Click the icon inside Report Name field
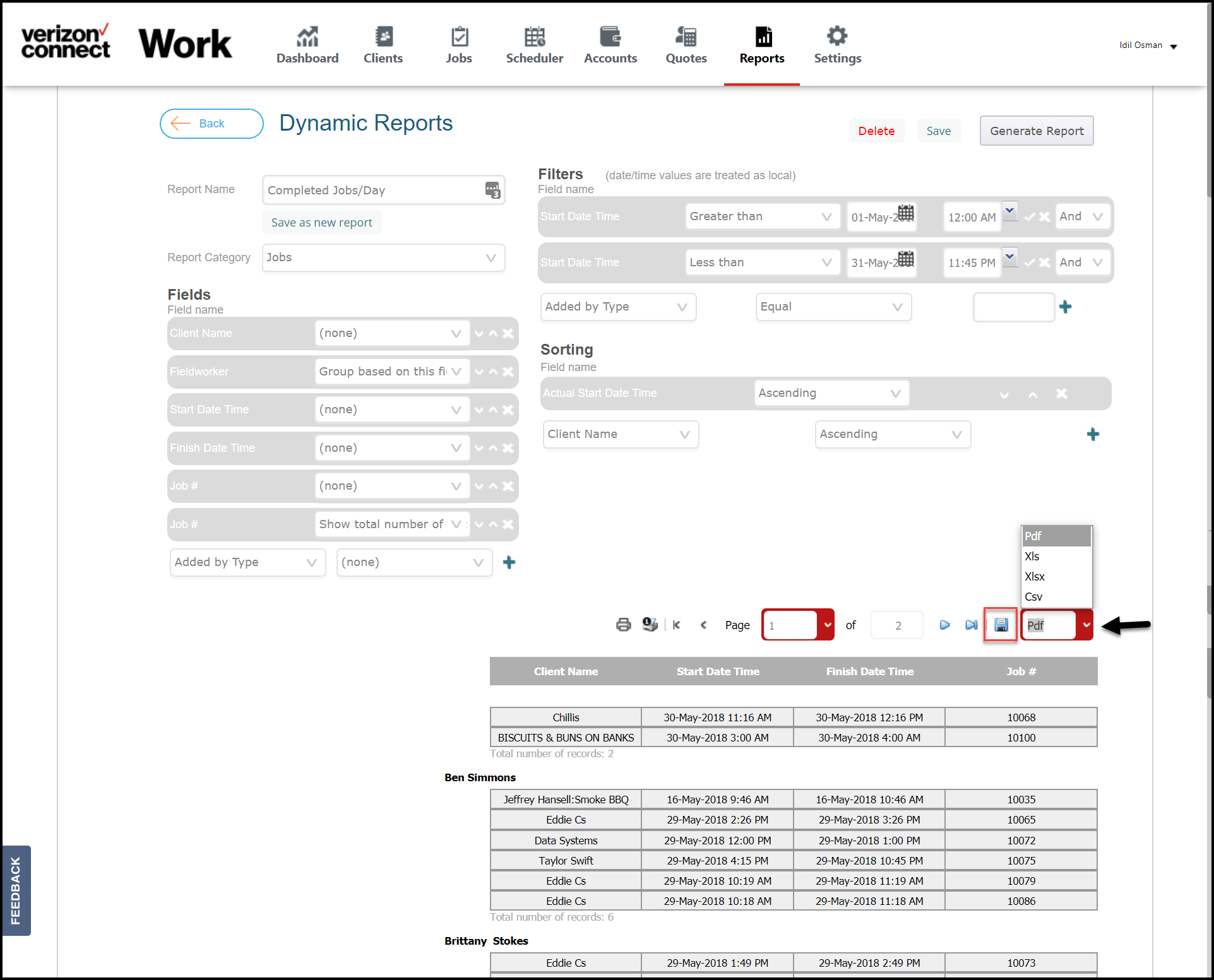1214x980 pixels. pos(492,189)
